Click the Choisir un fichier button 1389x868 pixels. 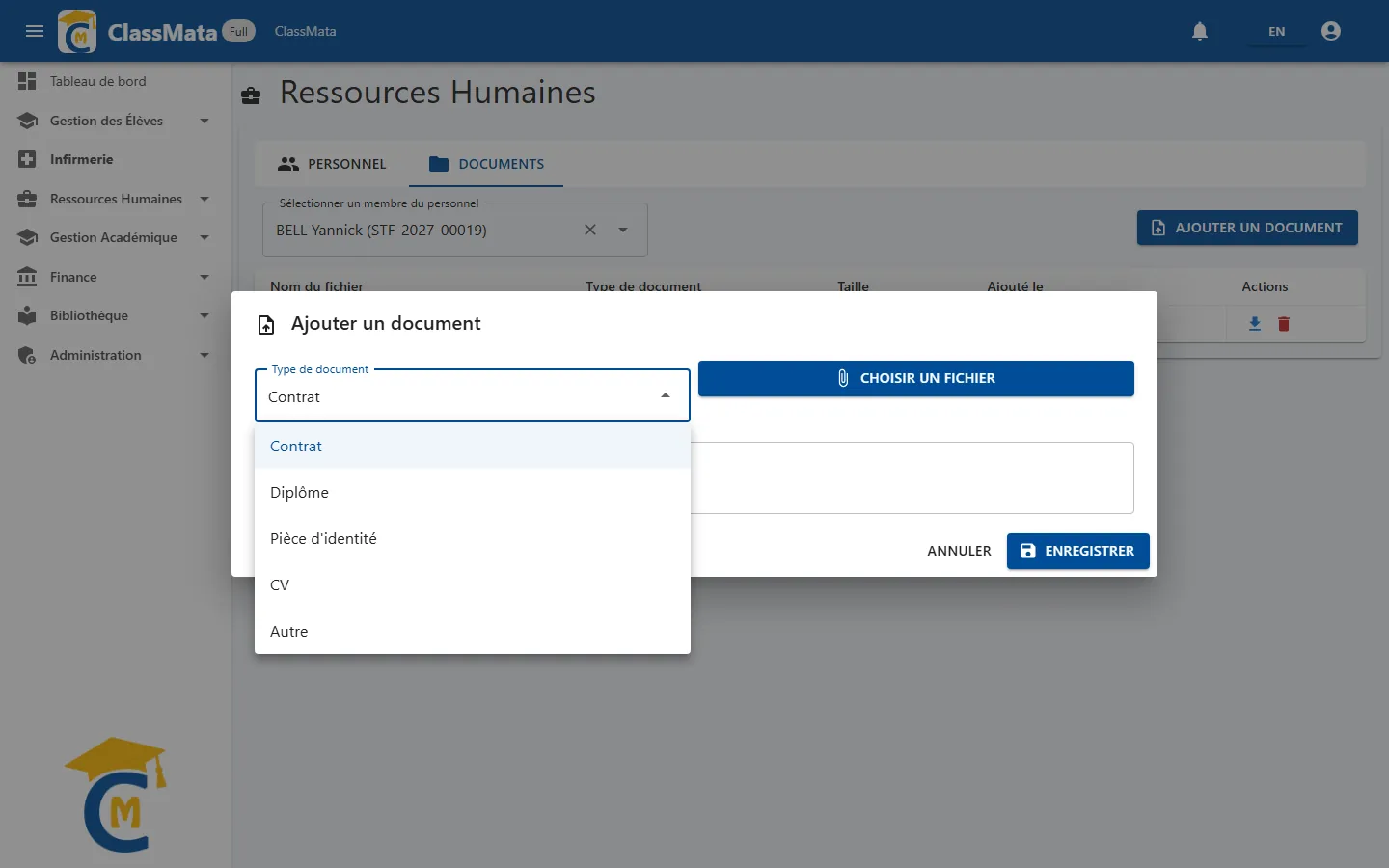(916, 378)
